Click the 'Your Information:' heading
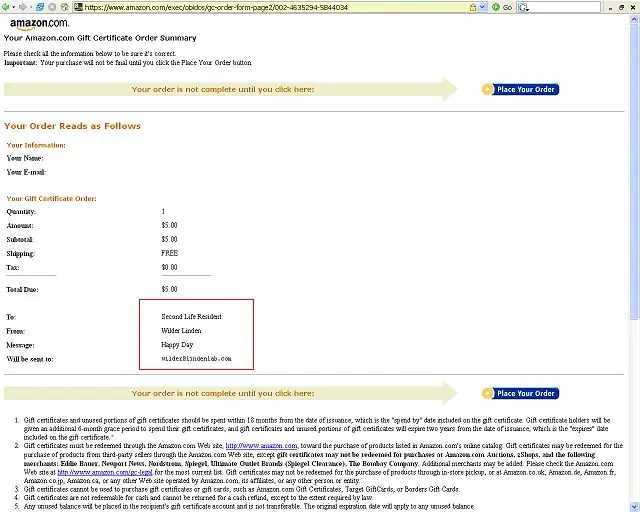 click(x=36, y=145)
